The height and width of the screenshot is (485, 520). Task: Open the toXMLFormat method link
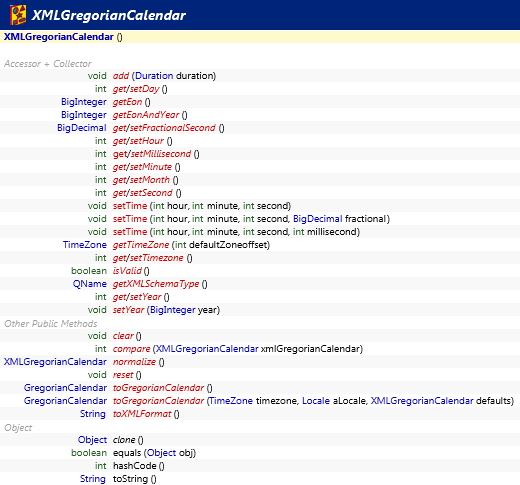click(x=142, y=414)
